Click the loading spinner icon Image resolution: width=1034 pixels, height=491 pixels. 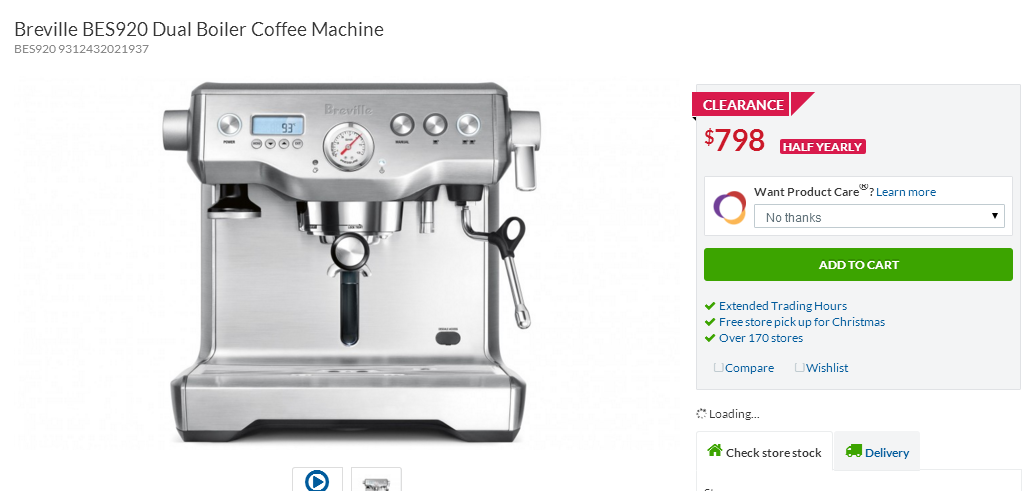coord(702,414)
